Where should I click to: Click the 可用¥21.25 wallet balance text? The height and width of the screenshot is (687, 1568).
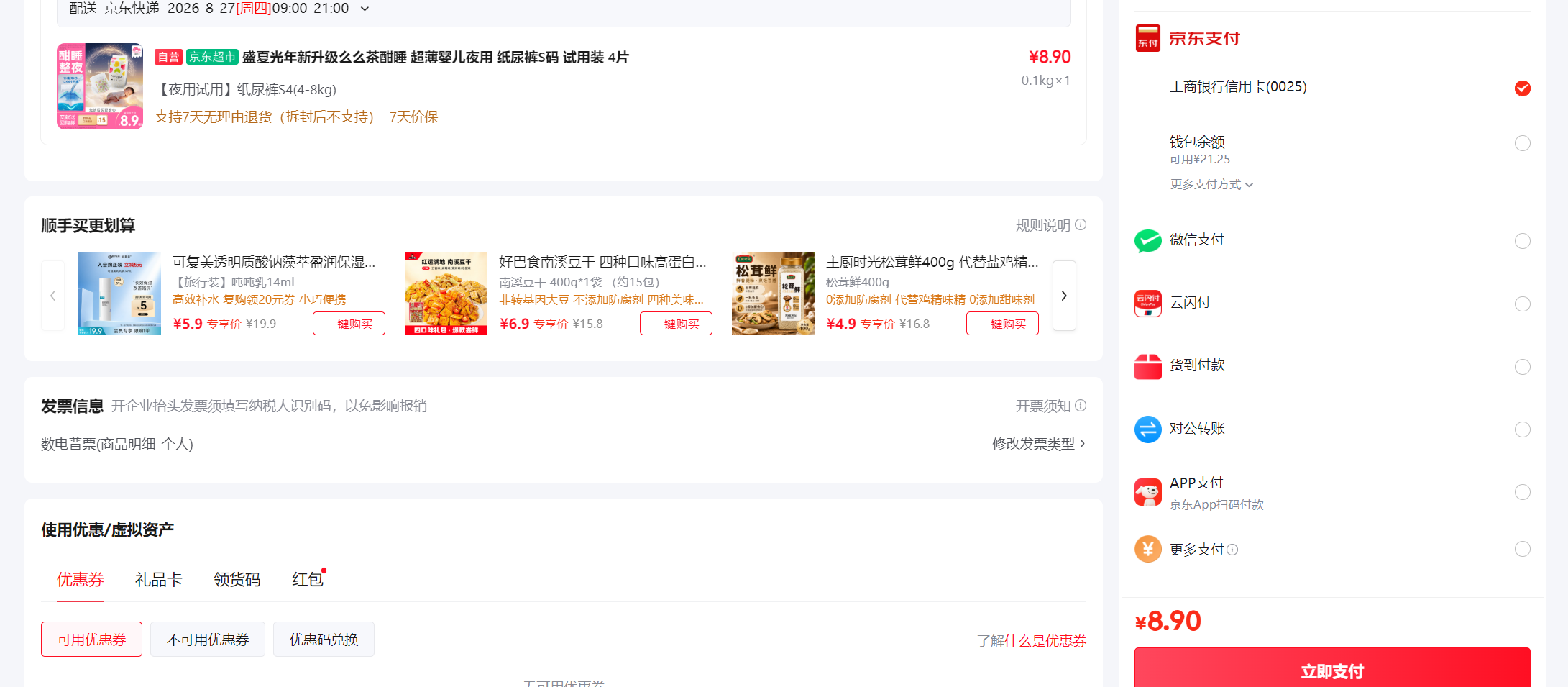tap(1200, 159)
